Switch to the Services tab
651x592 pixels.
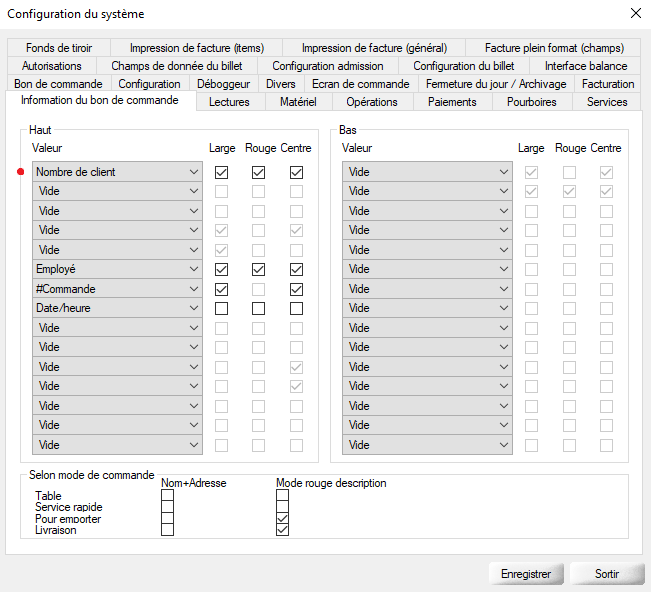[607, 102]
